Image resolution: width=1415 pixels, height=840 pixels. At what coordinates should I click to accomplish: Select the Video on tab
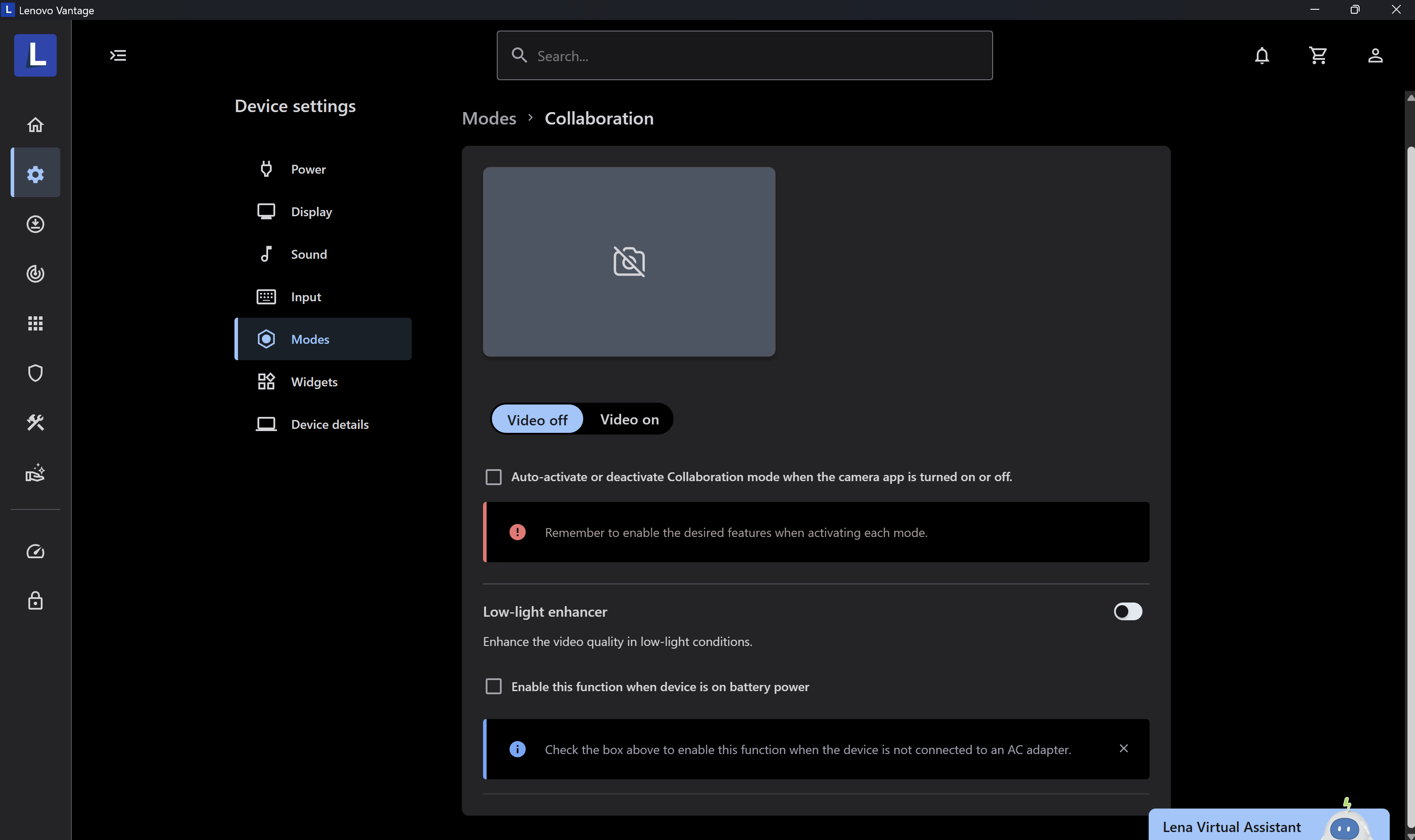point(629,420)
